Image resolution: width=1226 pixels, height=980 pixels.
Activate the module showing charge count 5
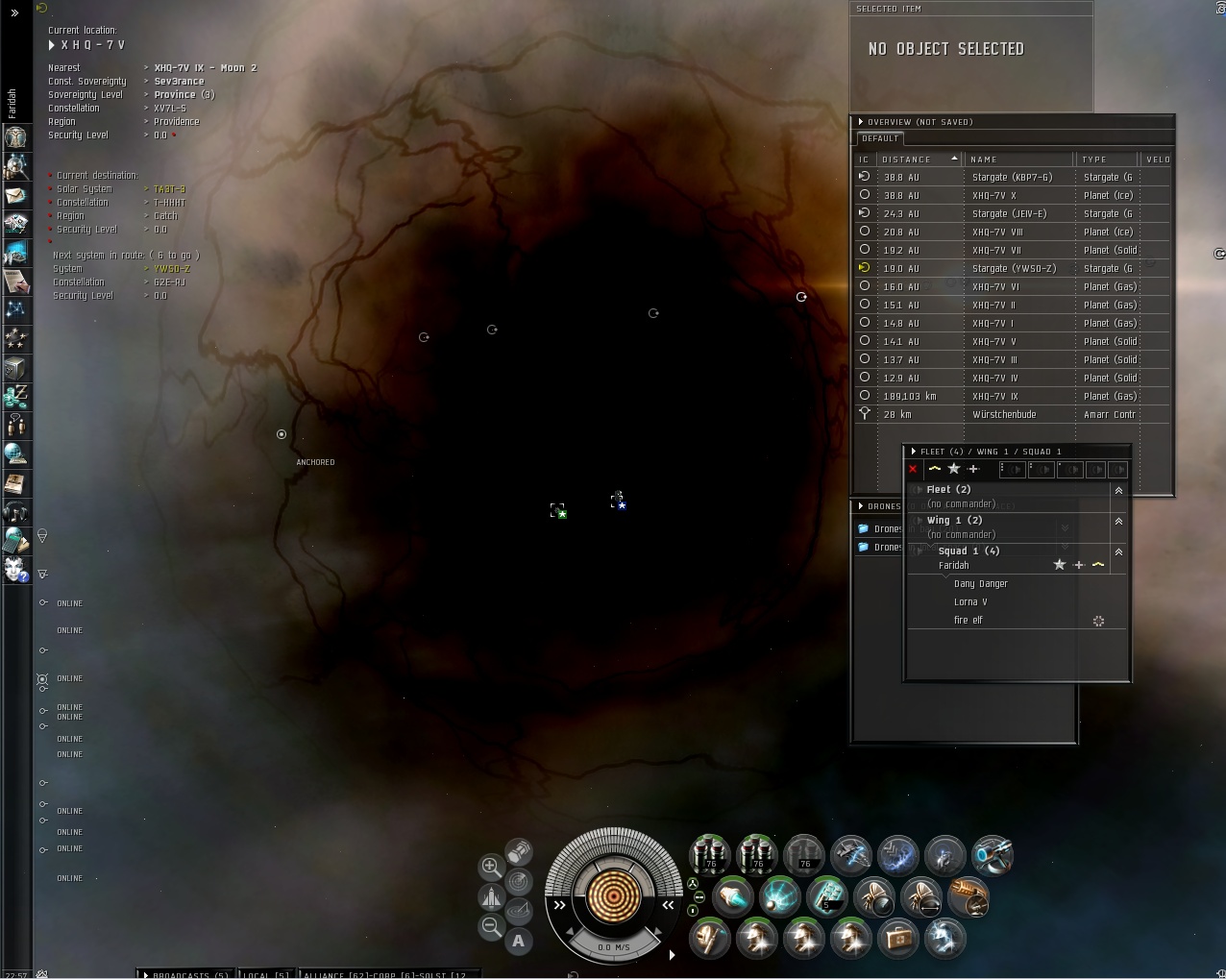827,897
